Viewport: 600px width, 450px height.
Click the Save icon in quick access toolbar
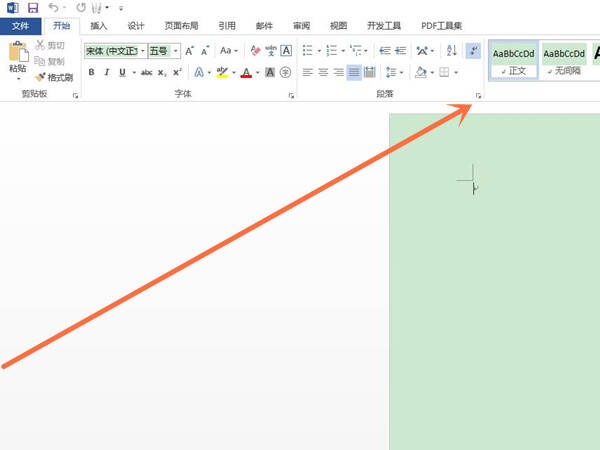(33, 8)
